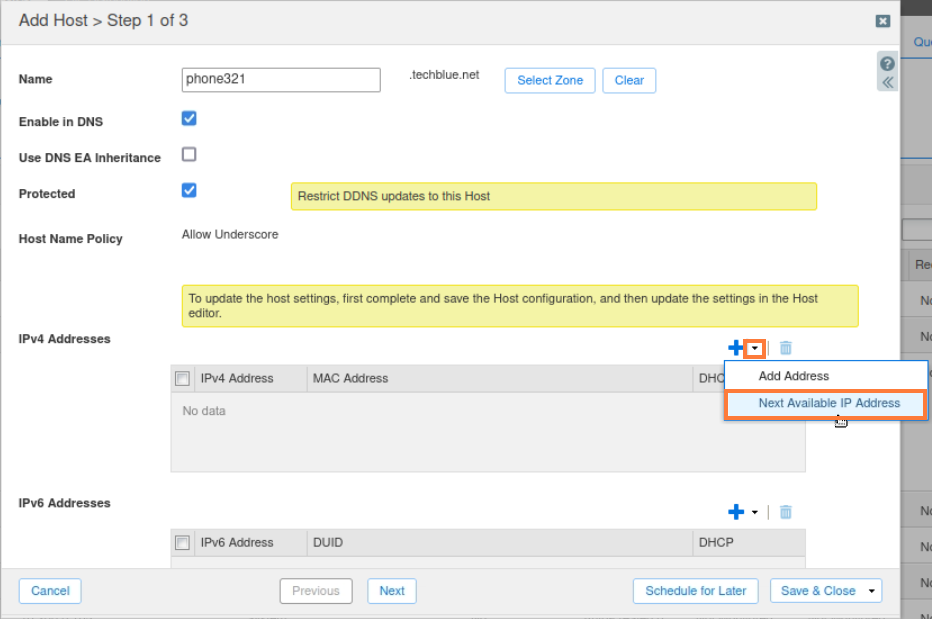
Task: Select all rows in IPv4 Address table
Action: pos(182,378)
